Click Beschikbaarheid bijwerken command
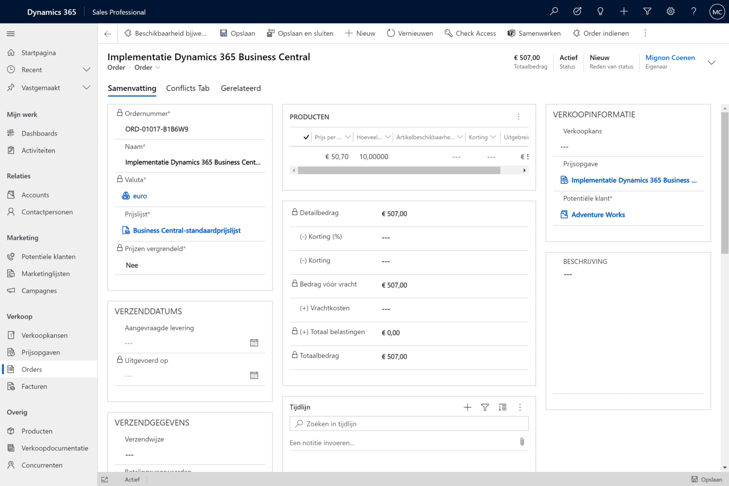 click(166, 33)
